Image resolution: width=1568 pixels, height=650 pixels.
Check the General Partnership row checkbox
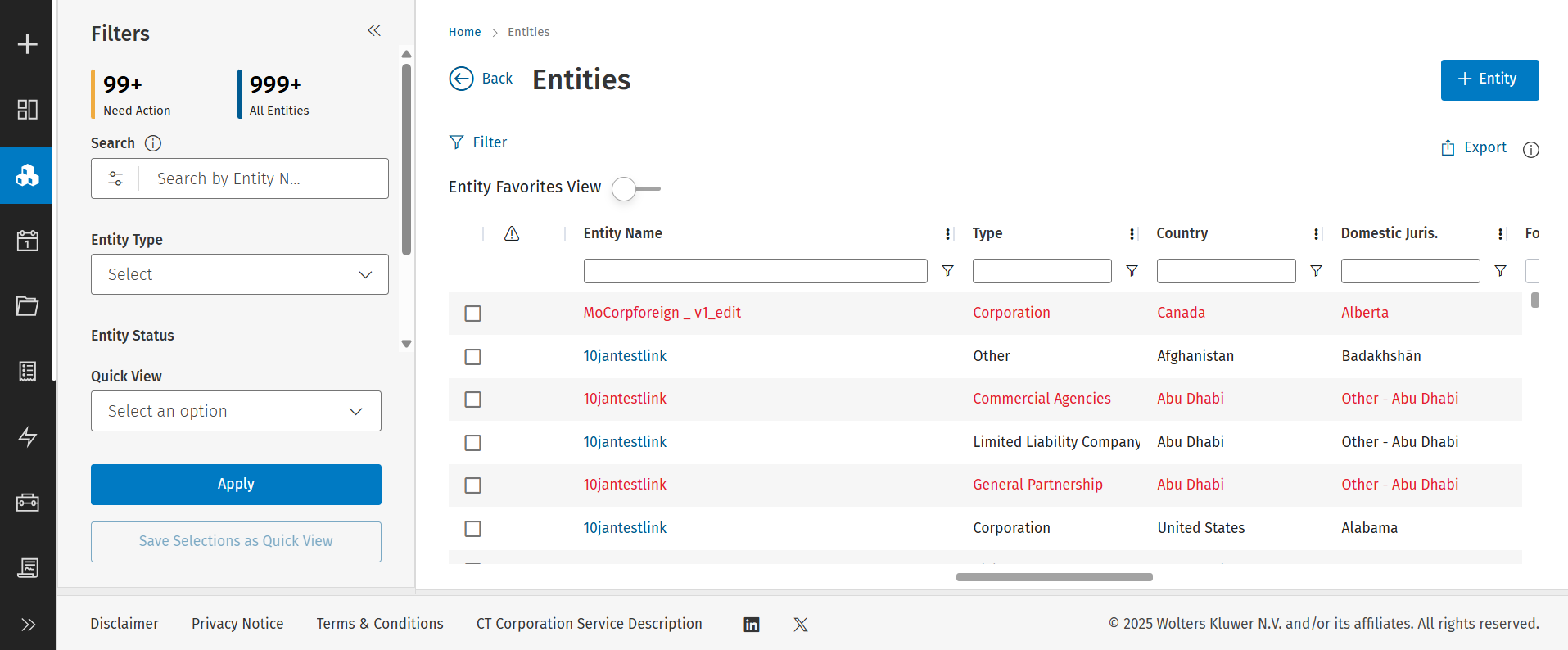(472, 485)
